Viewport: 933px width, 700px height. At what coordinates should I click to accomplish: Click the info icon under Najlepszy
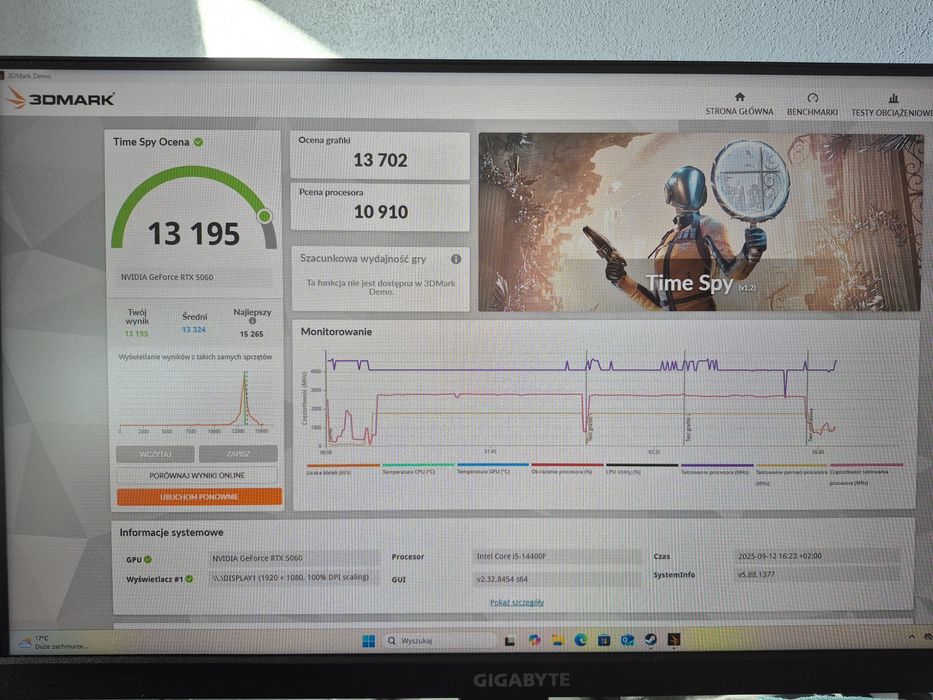click(252, 321)
